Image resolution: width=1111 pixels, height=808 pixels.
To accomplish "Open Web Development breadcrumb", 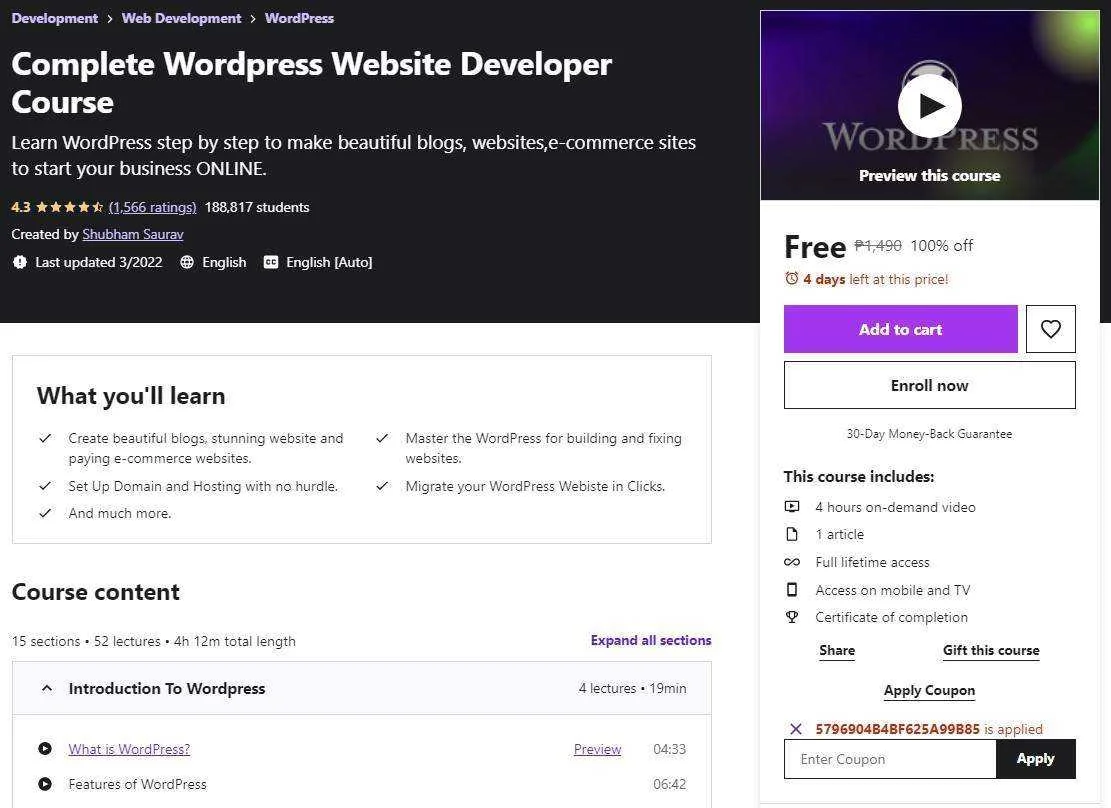I will click(181, 18).
